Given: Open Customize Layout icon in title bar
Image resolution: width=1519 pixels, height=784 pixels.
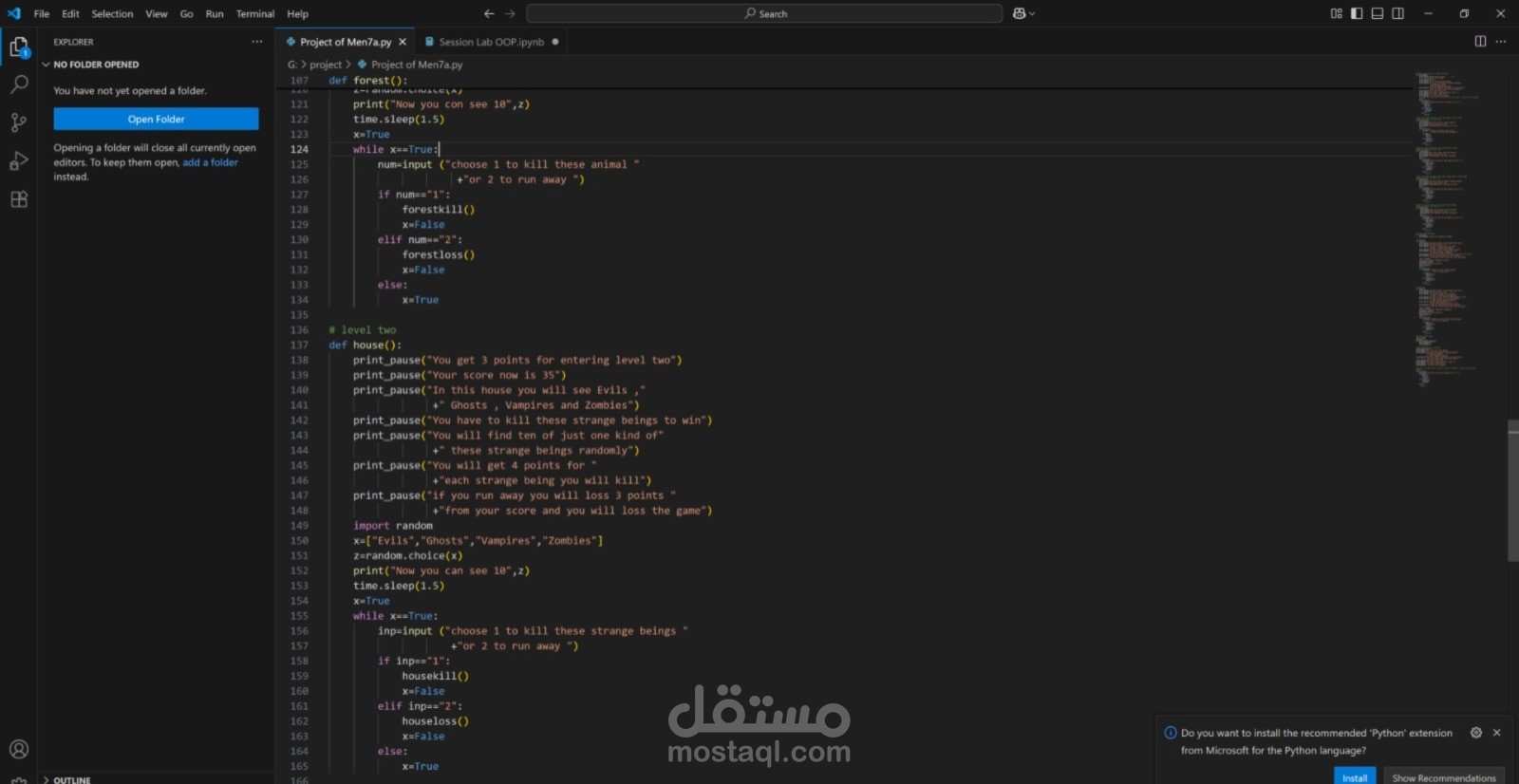Looking at the screenshot, I should (1337, 13).
